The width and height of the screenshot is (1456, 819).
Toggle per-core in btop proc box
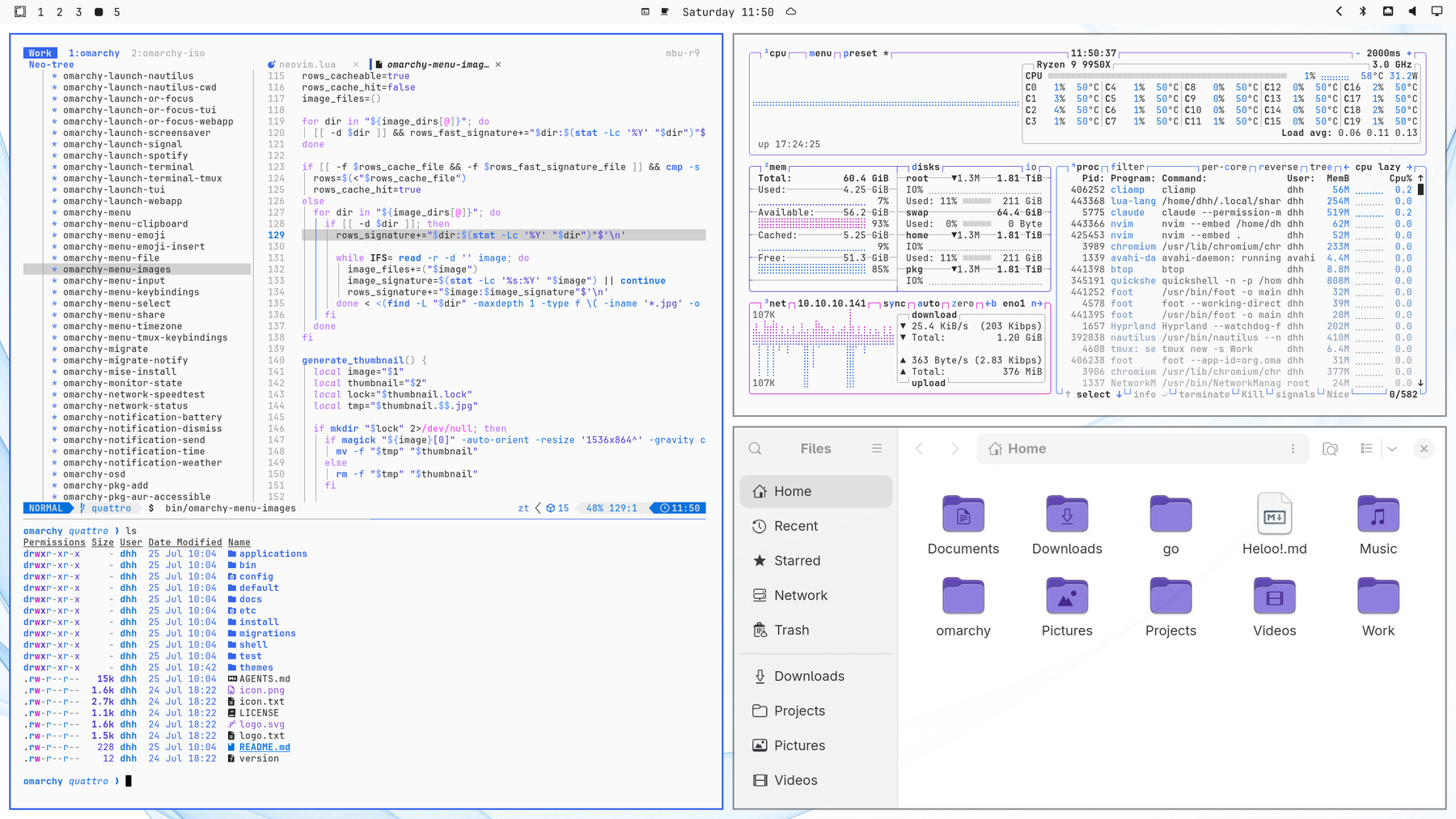click(1224, 167)
